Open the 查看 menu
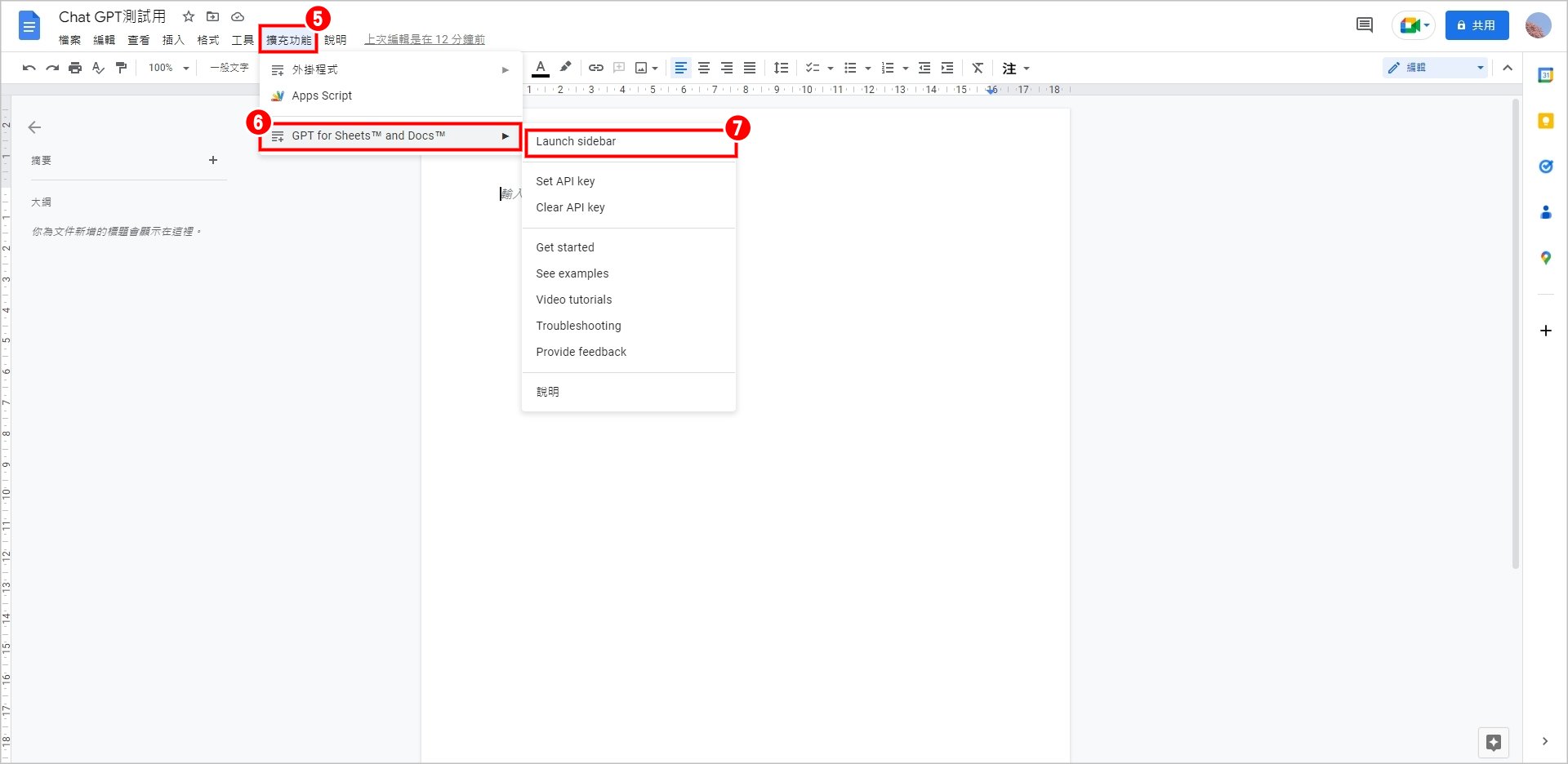The height and width of the screenshot is (764, 1568). tap(139, 40)
